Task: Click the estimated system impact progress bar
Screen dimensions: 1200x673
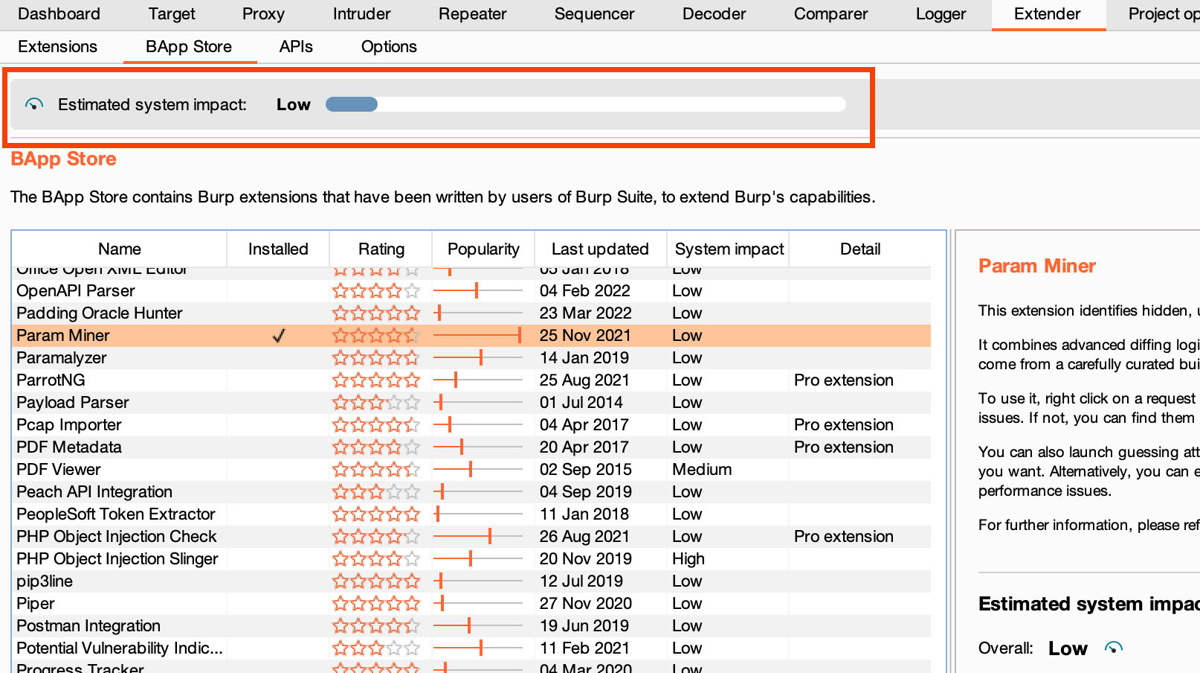Action: 585,104
